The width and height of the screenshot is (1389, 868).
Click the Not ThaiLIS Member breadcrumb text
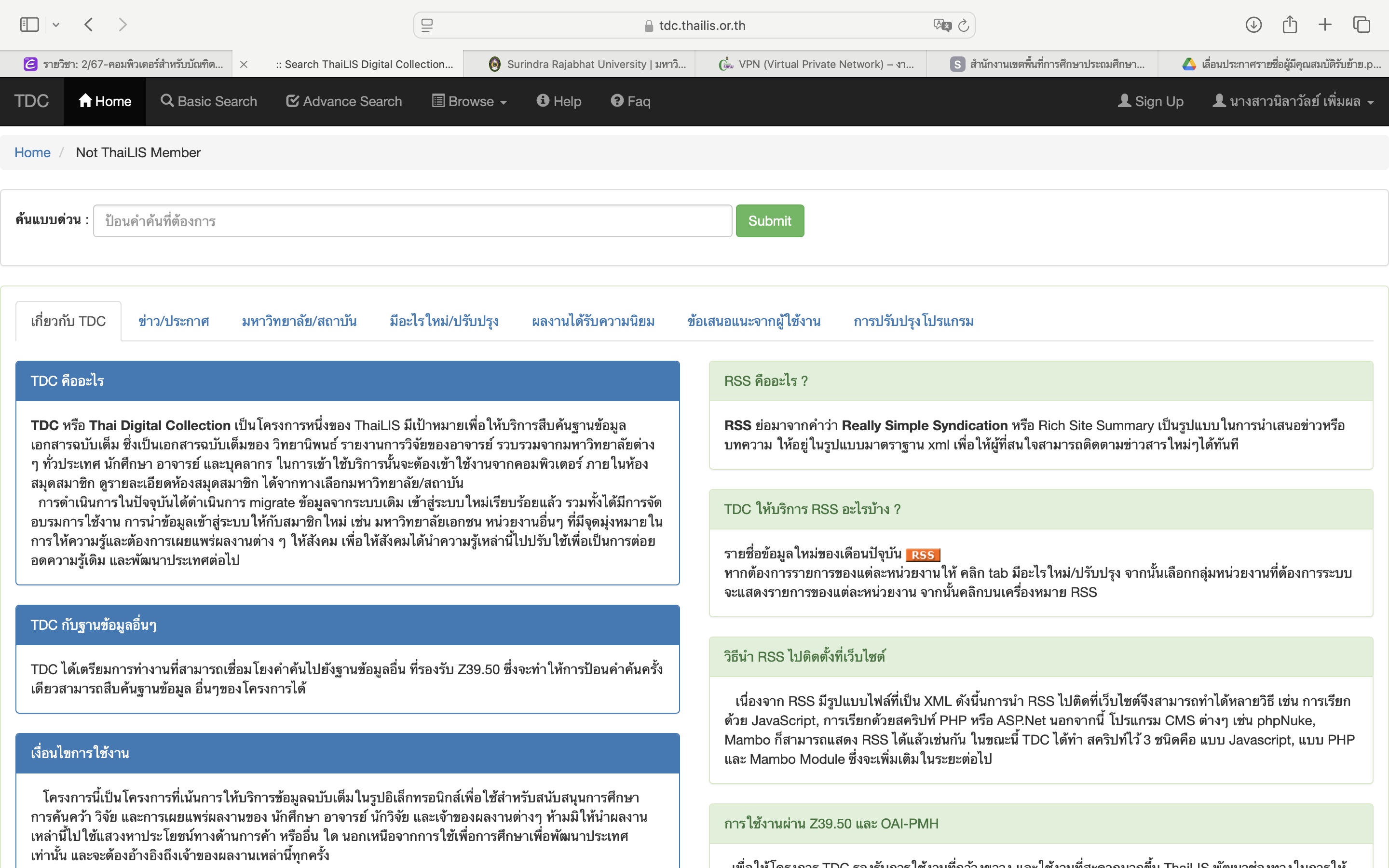coord(138,153)
